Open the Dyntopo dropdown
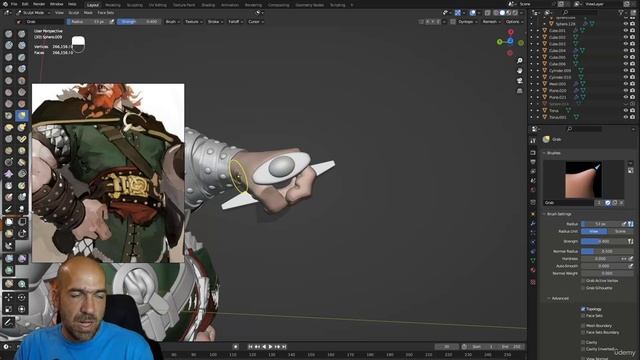The image size is (640, 360). (467, 22)
